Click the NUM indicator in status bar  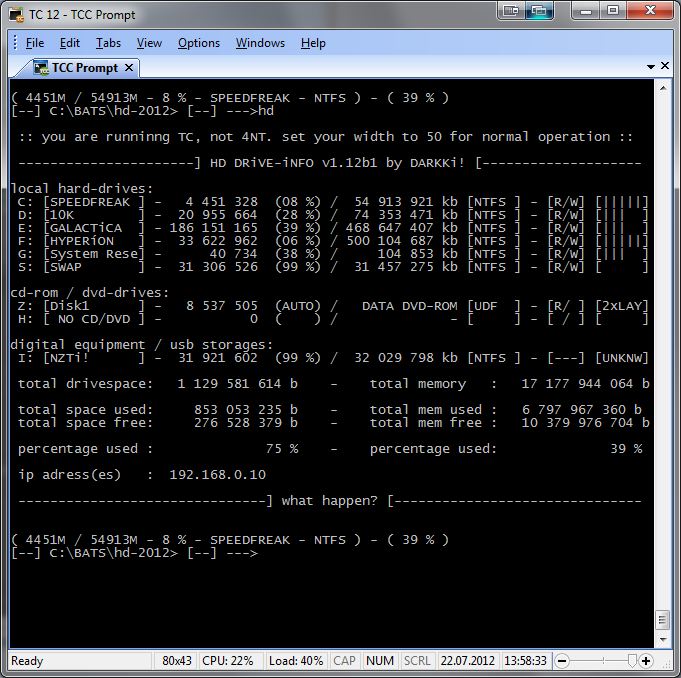pyautogui.click(x=380, y=661)
